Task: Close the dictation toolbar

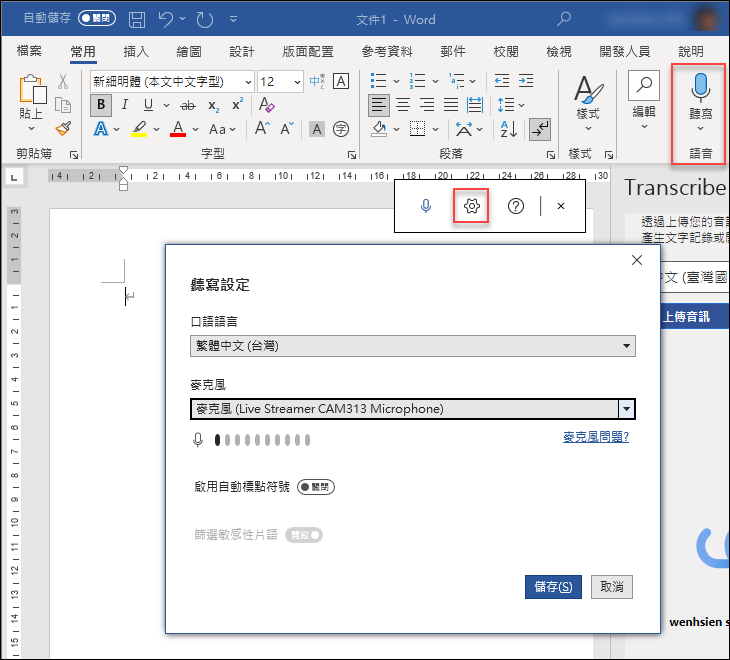Action: pyautogui.click(x=561, y=206)
